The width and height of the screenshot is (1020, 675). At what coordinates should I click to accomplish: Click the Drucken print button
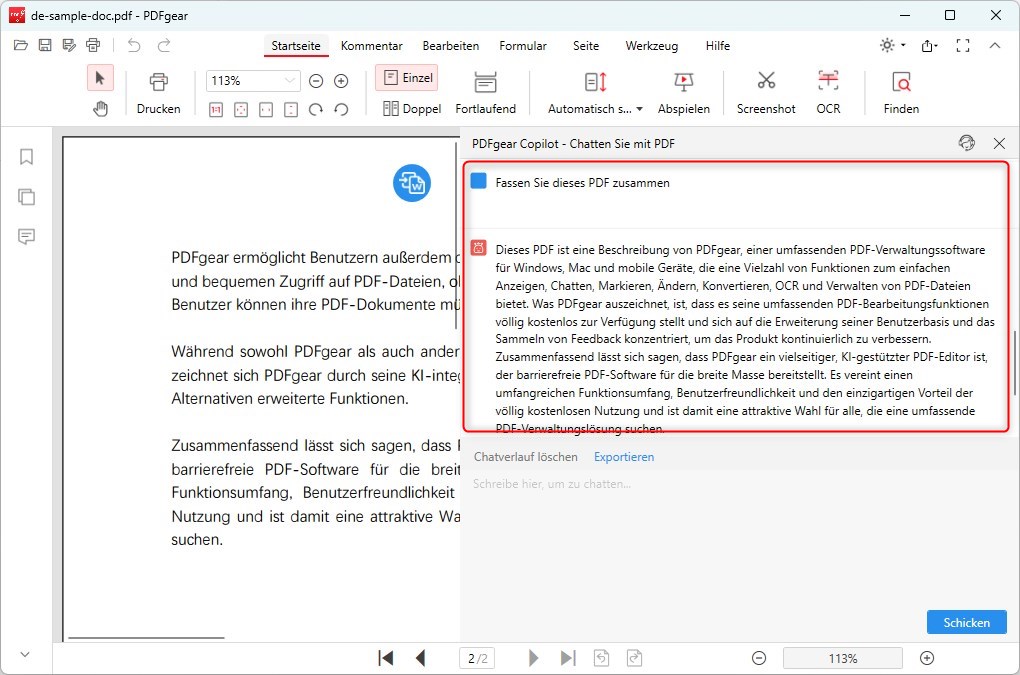coord(159,93)
